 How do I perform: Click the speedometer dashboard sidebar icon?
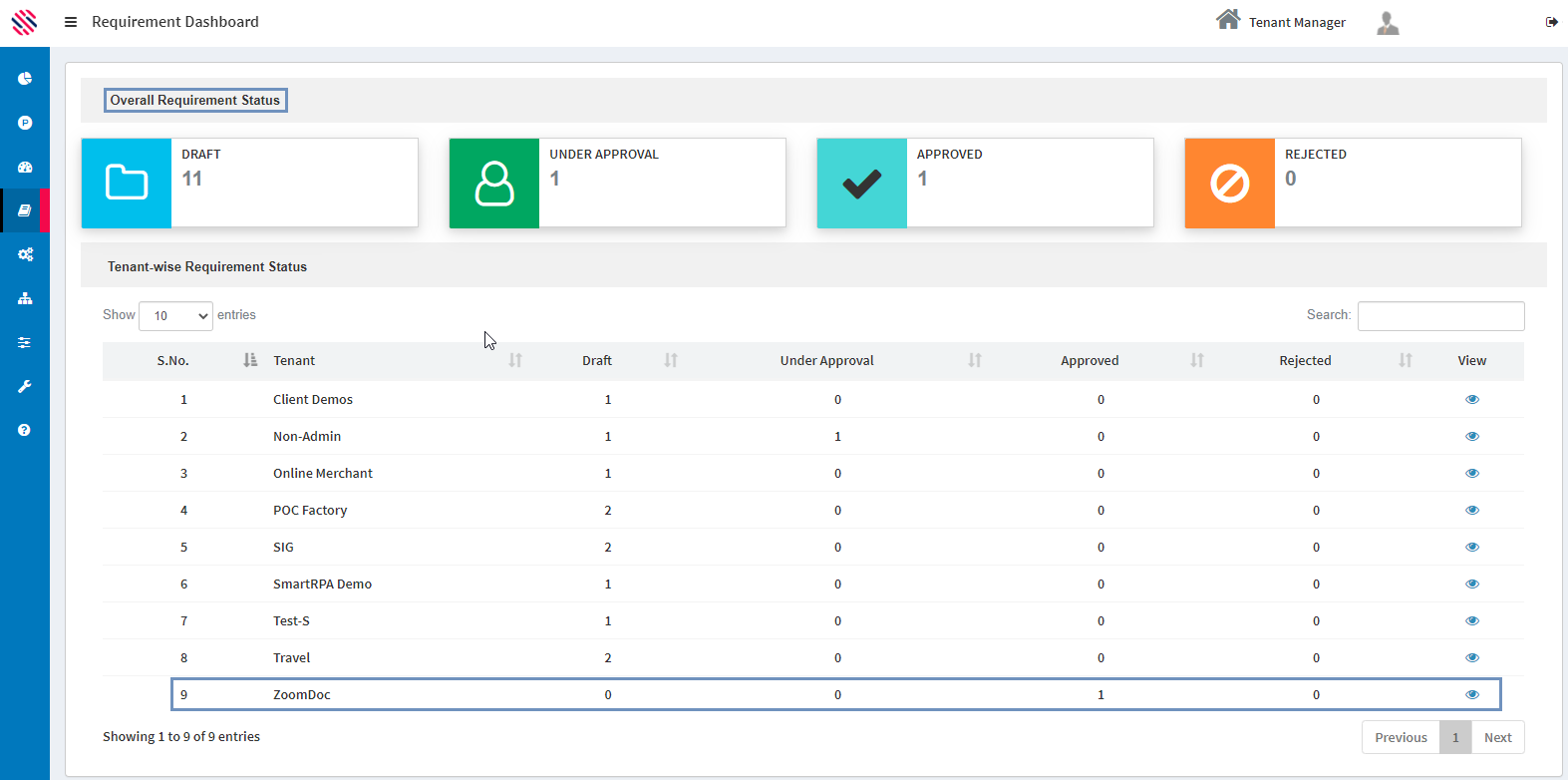coord(25,167)
